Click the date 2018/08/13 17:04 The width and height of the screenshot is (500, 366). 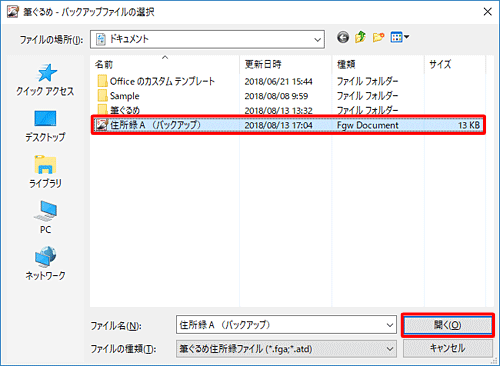279,125
